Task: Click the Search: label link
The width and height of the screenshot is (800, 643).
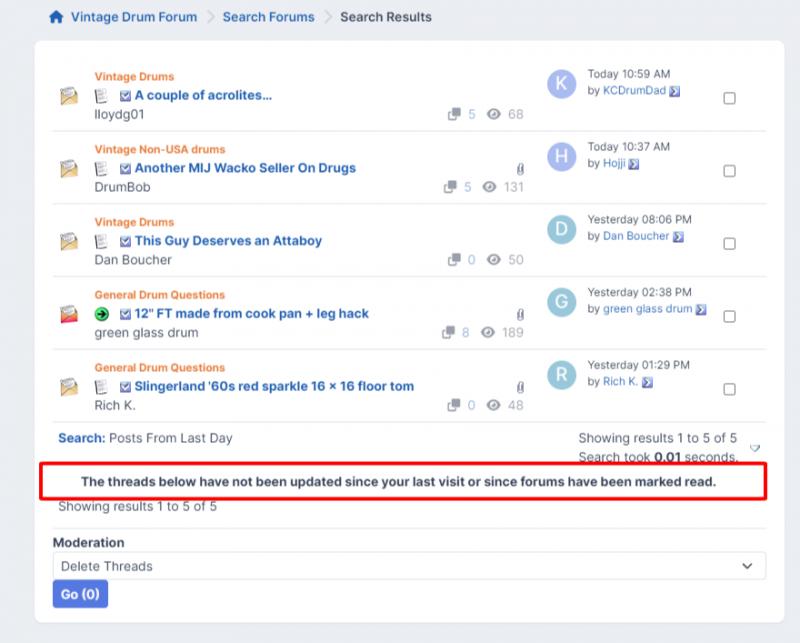Action: (x=80, y=438)
